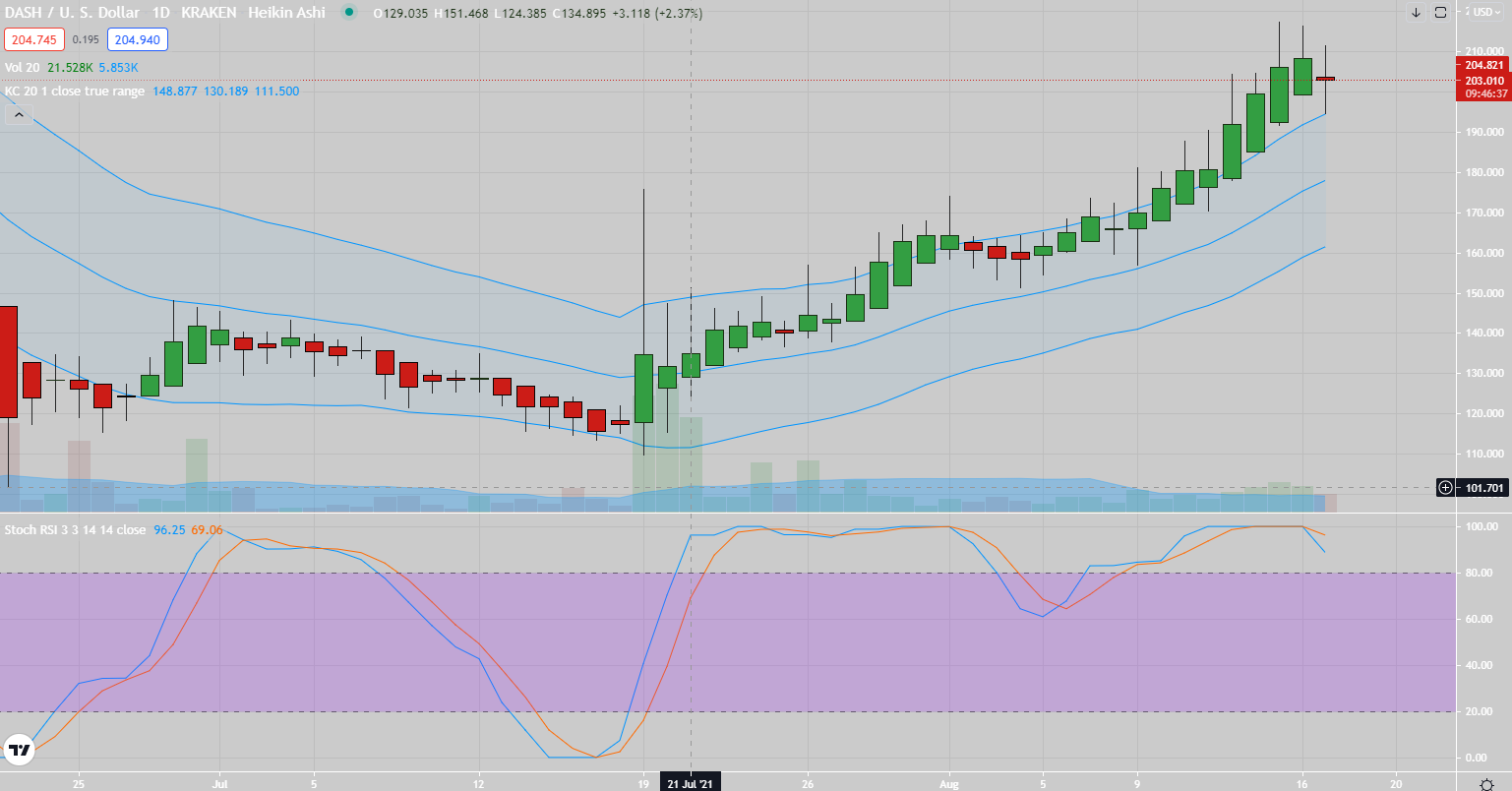Click the KC upper value 148.877
Screen dimensions: 1512x791
click(174, 91)
